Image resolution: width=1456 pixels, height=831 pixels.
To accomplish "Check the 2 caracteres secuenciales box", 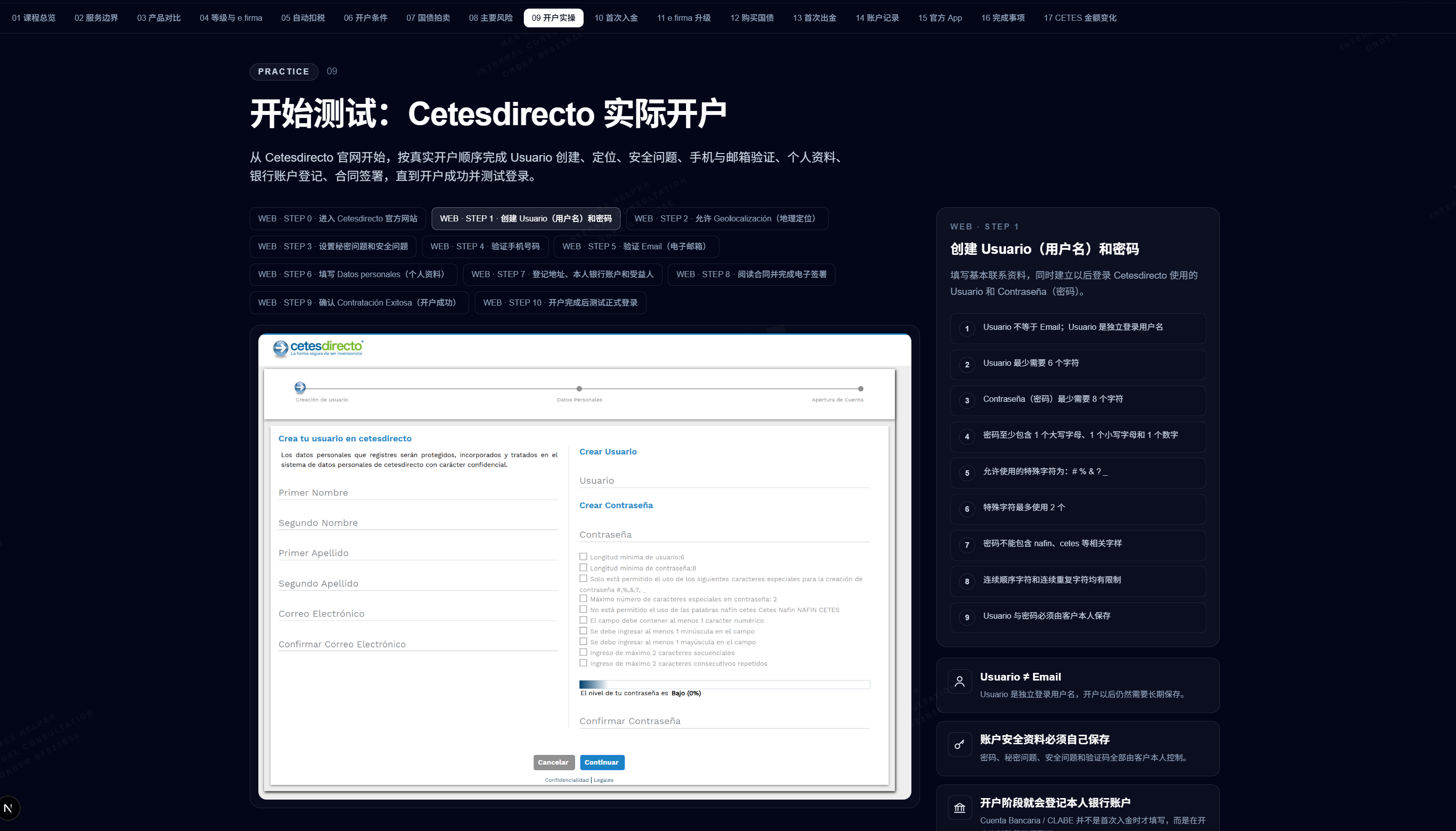I will click(583, 652).
